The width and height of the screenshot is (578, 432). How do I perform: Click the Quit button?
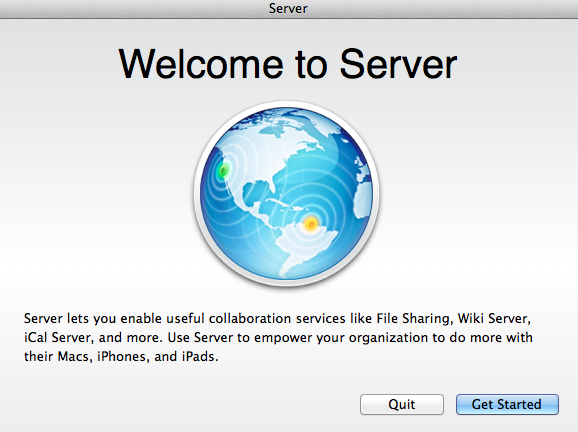coord(402,404)
